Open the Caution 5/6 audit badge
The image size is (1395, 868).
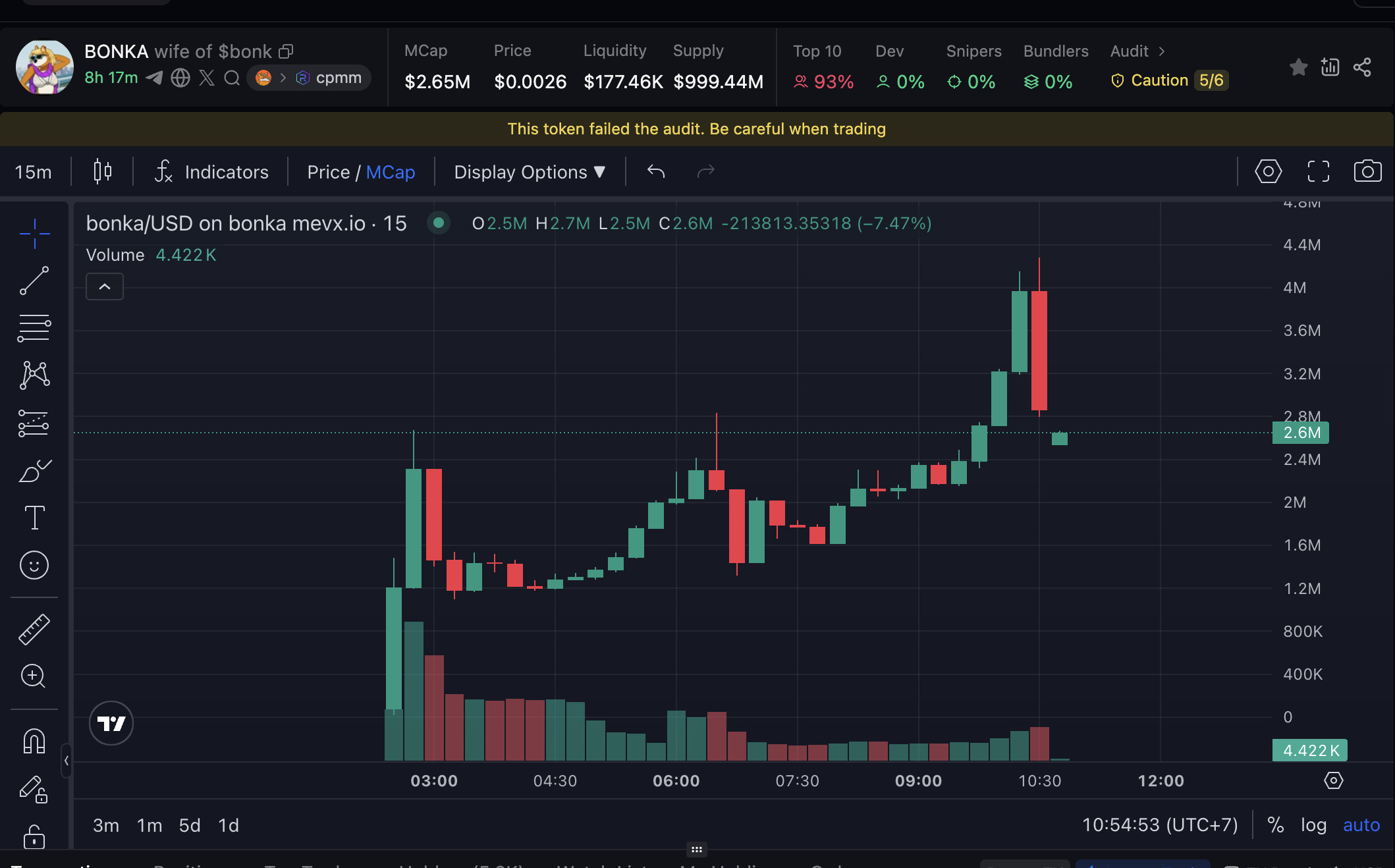(1168, 80)
